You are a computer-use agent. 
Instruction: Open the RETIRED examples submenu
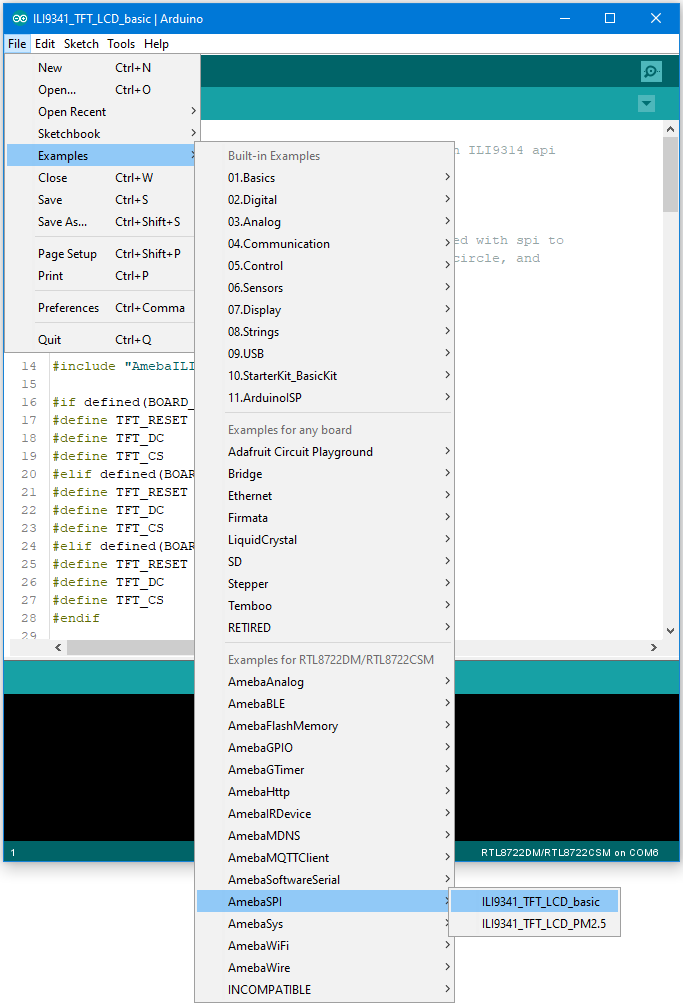point(325,627)
